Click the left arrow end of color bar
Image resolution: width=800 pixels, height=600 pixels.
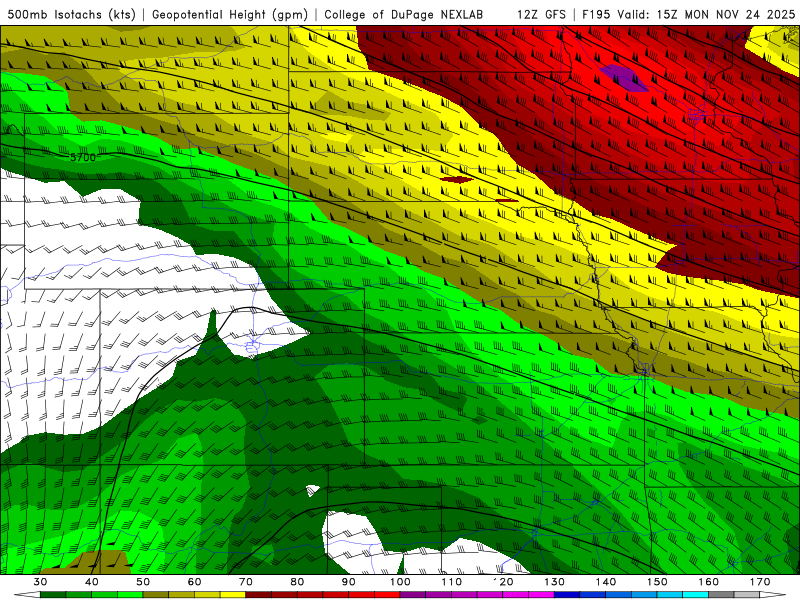(27, 595)
